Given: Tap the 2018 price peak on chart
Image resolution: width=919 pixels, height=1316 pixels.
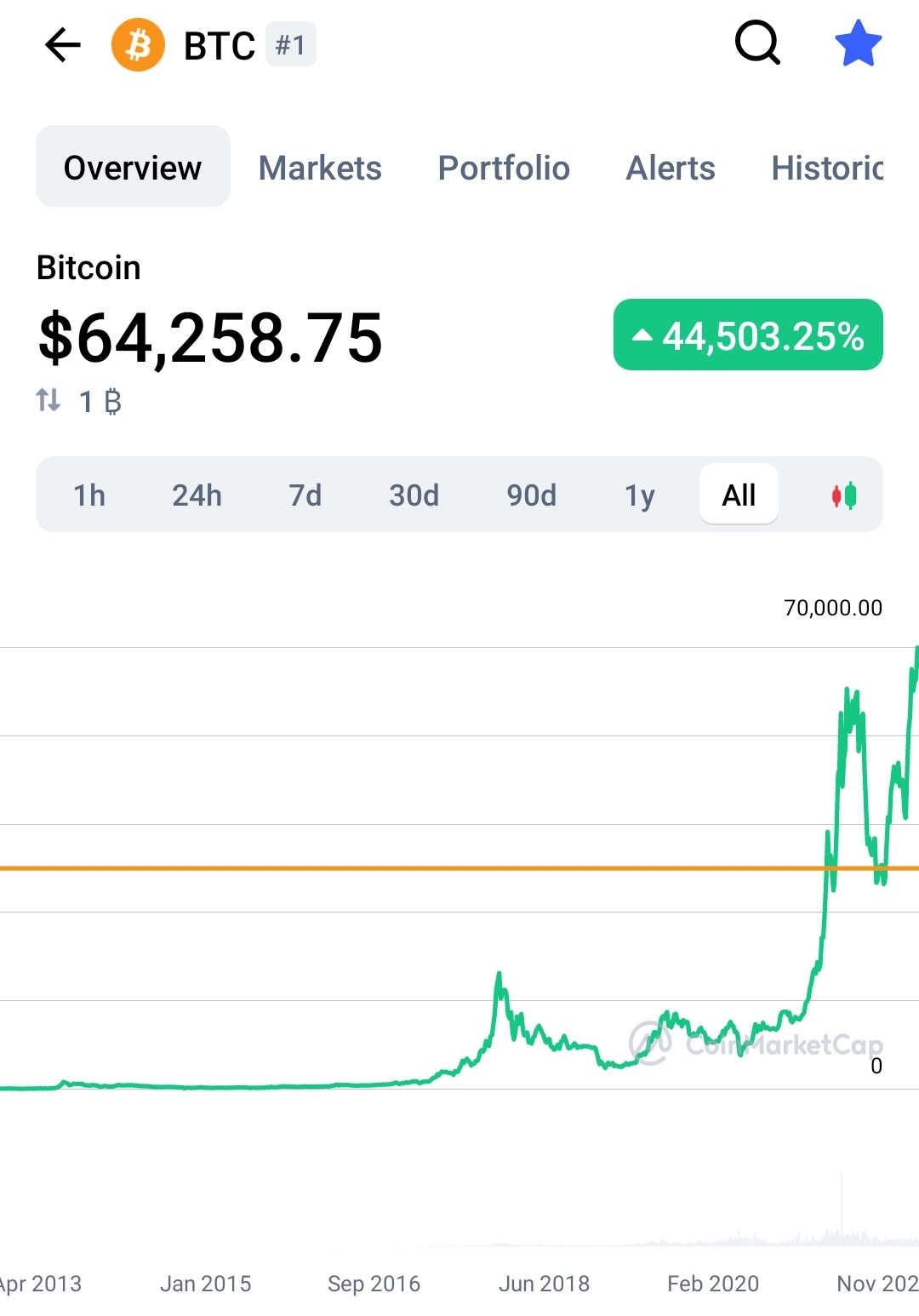Looking at the screenshot, I should point(499,975).
